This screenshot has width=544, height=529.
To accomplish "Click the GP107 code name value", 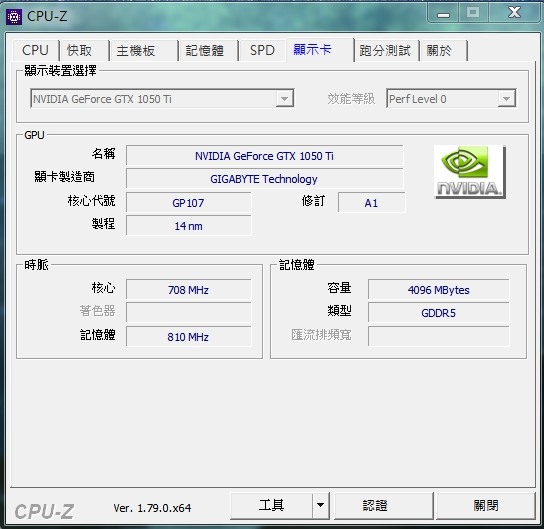I will pyautogui.click(x=188, y=203).
